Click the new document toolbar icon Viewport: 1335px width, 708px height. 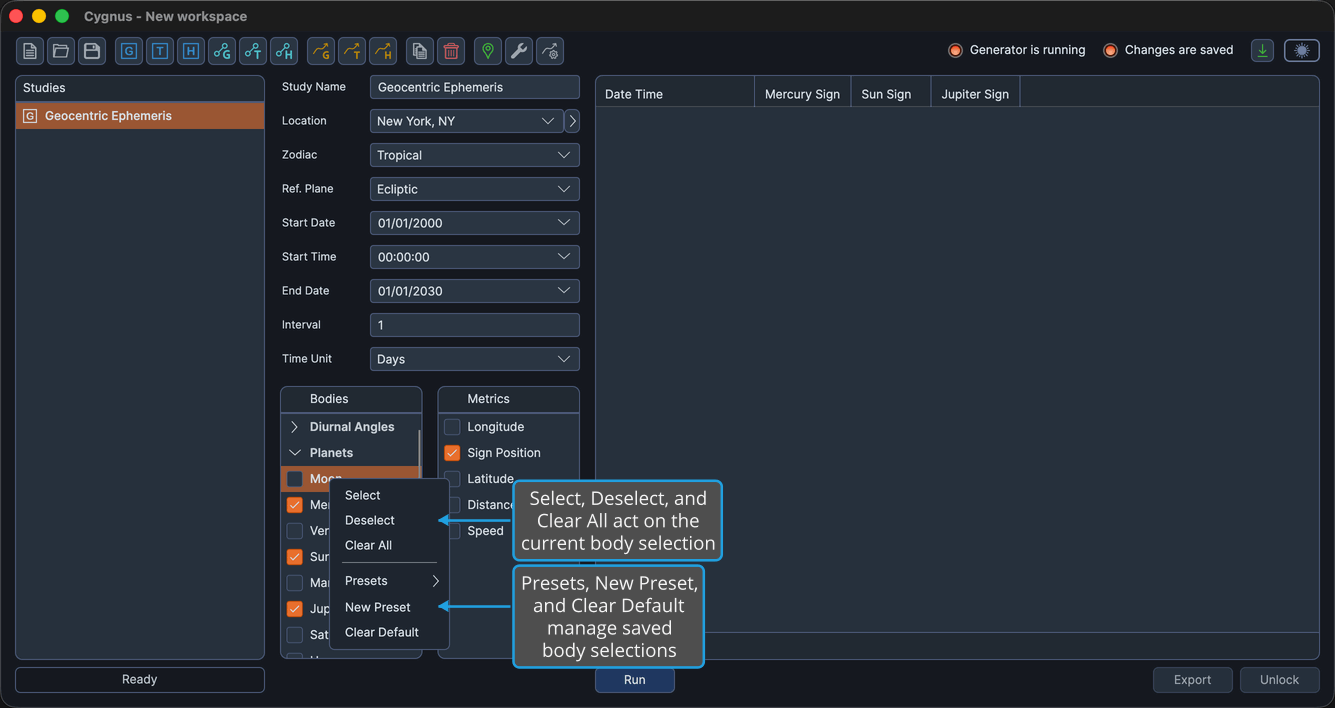30,51
